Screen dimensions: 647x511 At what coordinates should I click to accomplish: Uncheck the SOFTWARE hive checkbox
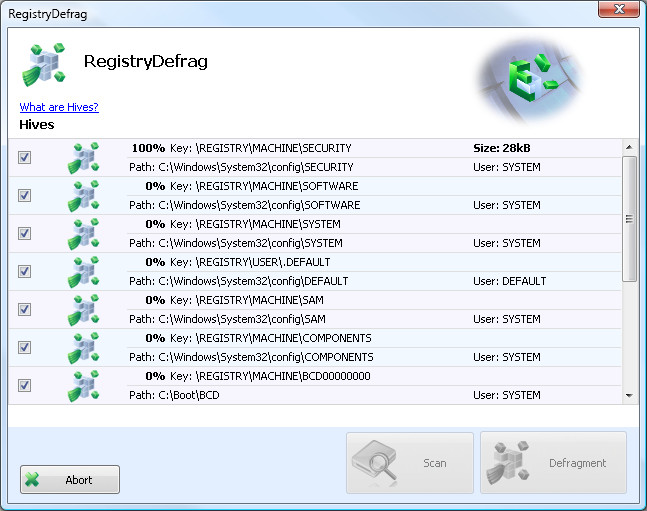tap(24, 195)
